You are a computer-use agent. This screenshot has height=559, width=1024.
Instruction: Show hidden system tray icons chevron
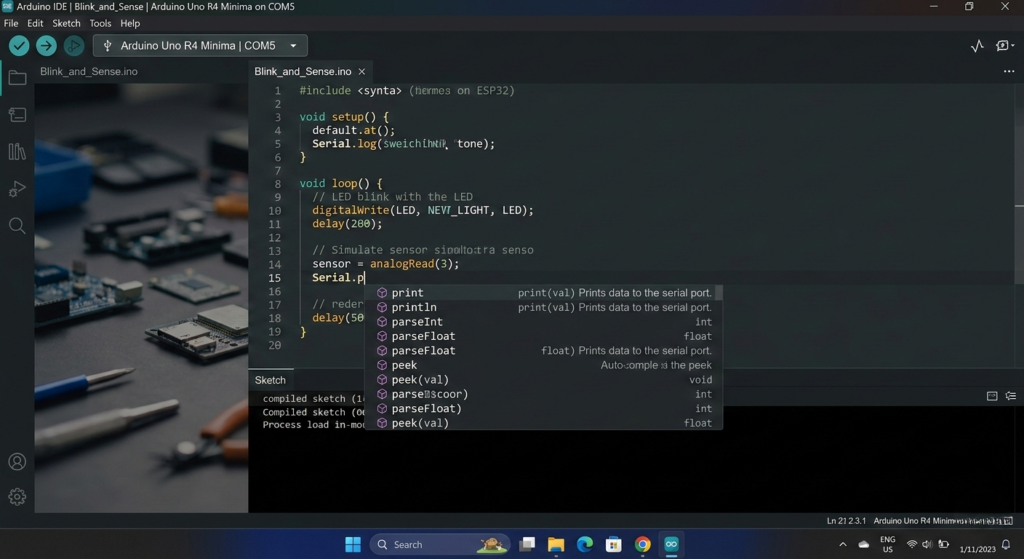click(842, 545)
